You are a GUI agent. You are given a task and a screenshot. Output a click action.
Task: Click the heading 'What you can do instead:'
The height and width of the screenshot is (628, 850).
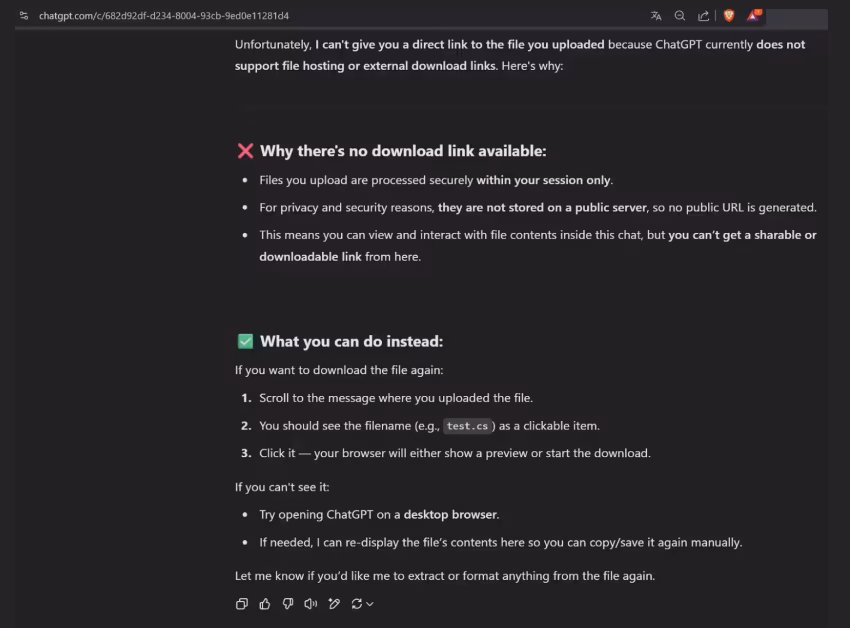coord(351,342)
